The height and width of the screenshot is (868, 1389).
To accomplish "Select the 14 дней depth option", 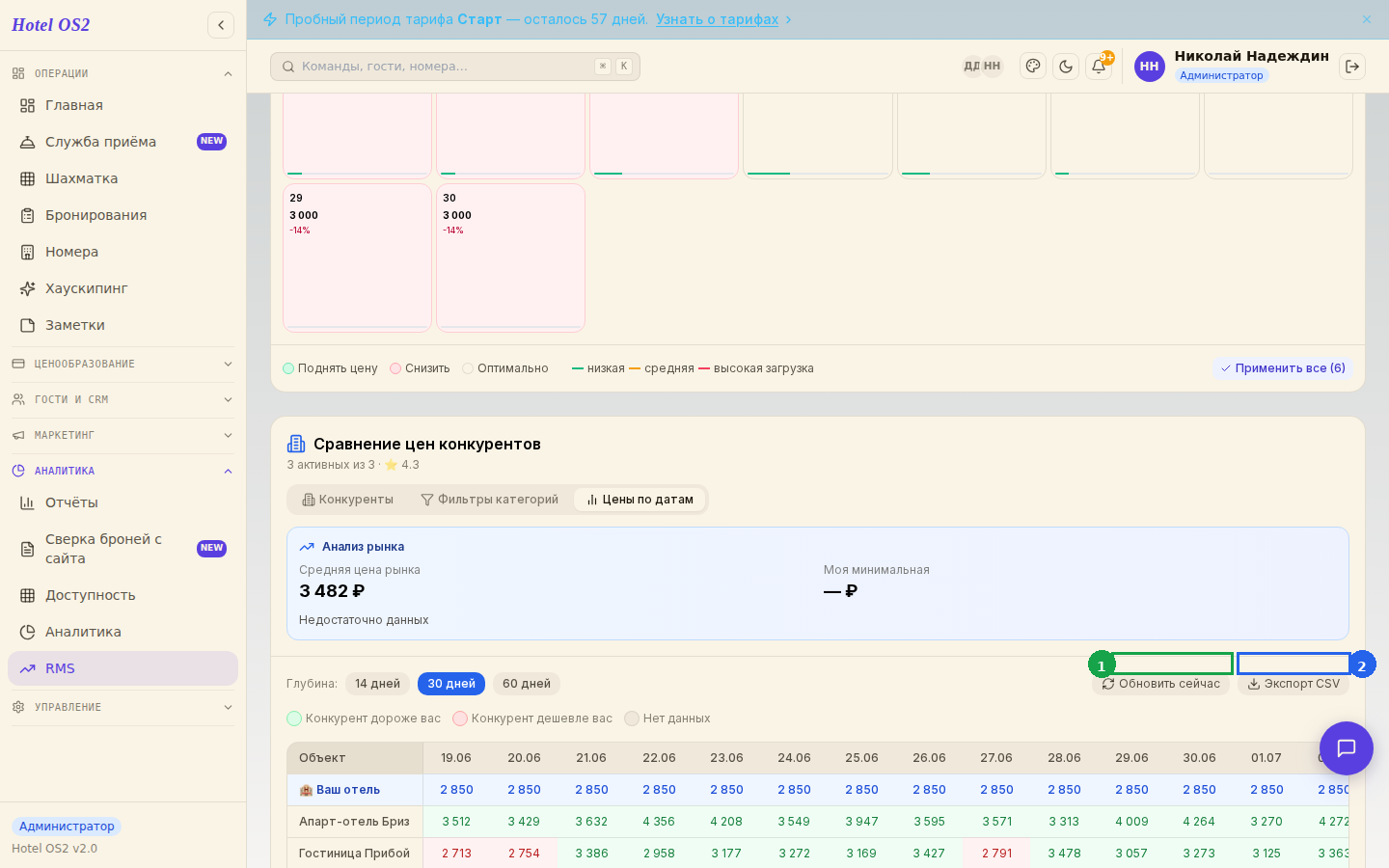I will (377, 684).
